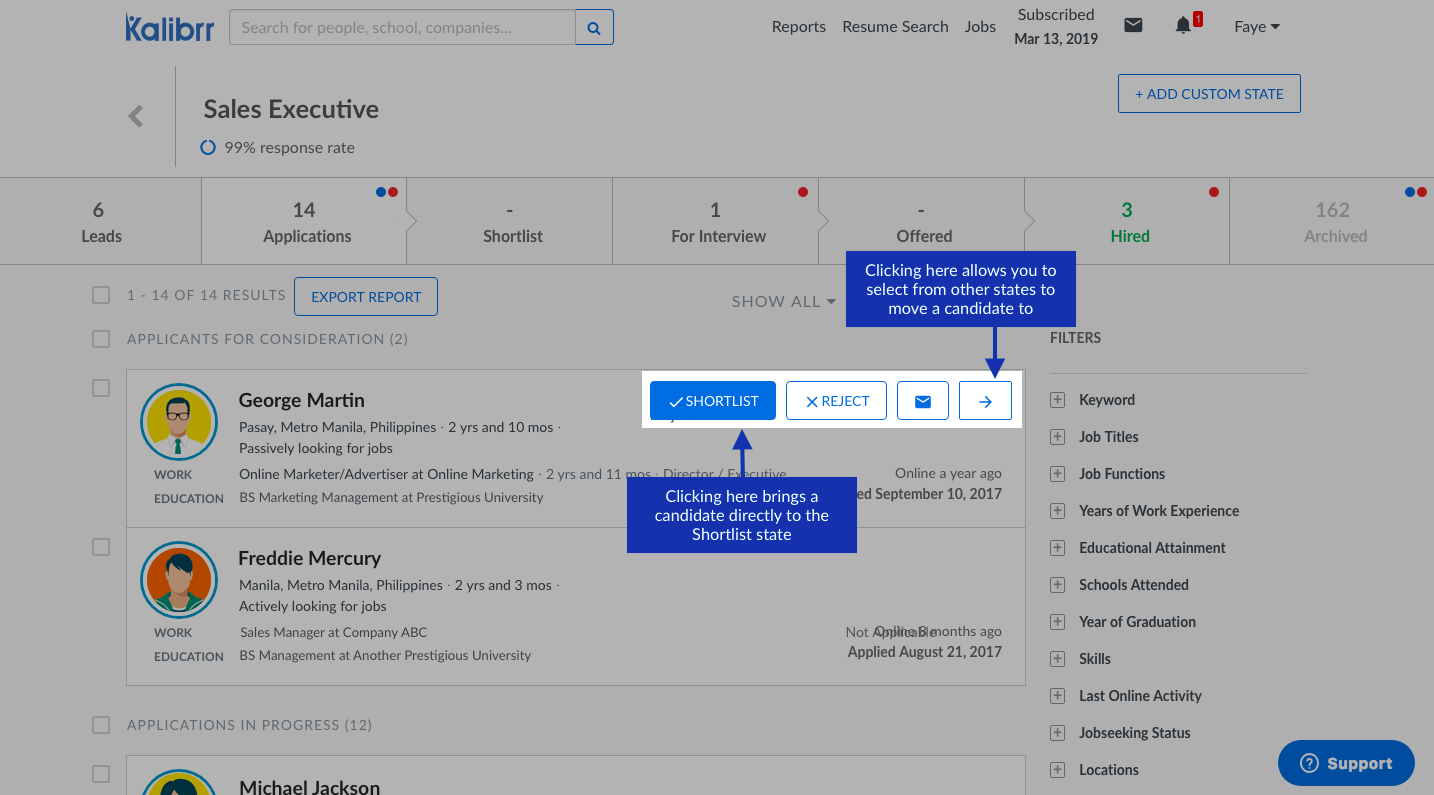
Task: Expand the Skills filter
Action: (x=1057, y=659)
